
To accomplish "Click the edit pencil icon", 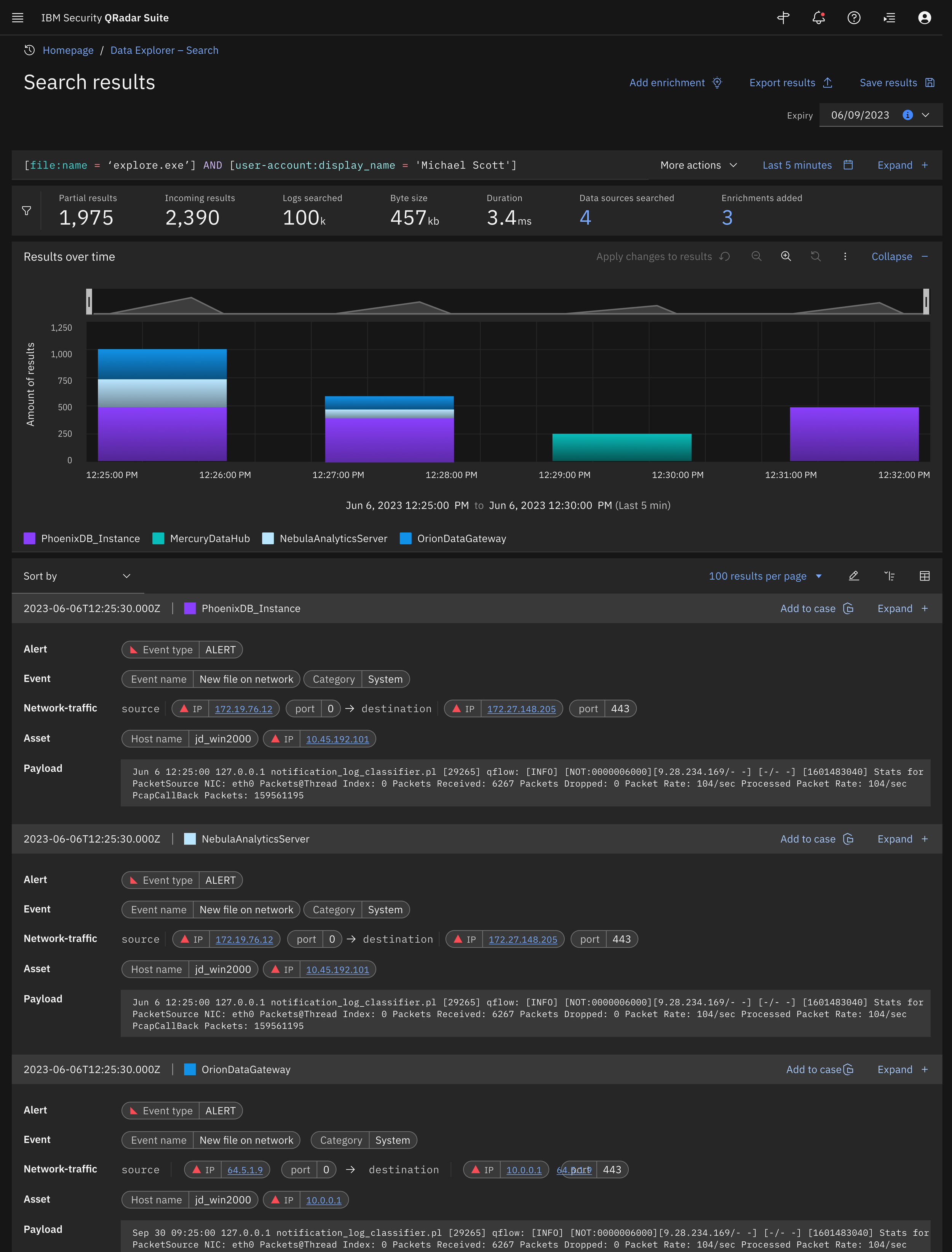I will coord(854,576).
